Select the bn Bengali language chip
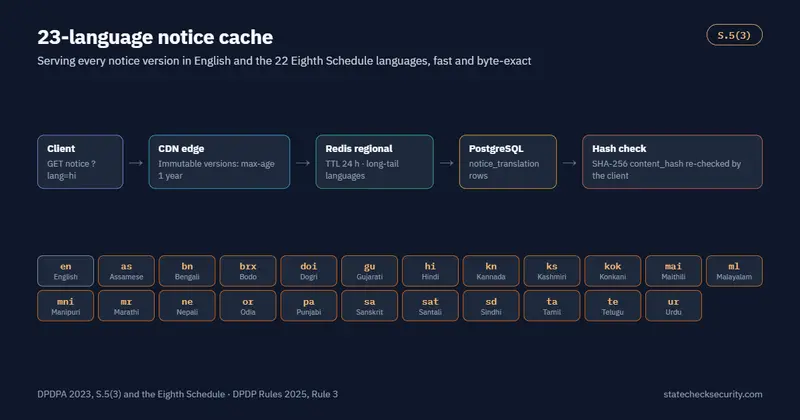Screen dimensions: 800x420 pyautogui.click(x=187, y=271)
